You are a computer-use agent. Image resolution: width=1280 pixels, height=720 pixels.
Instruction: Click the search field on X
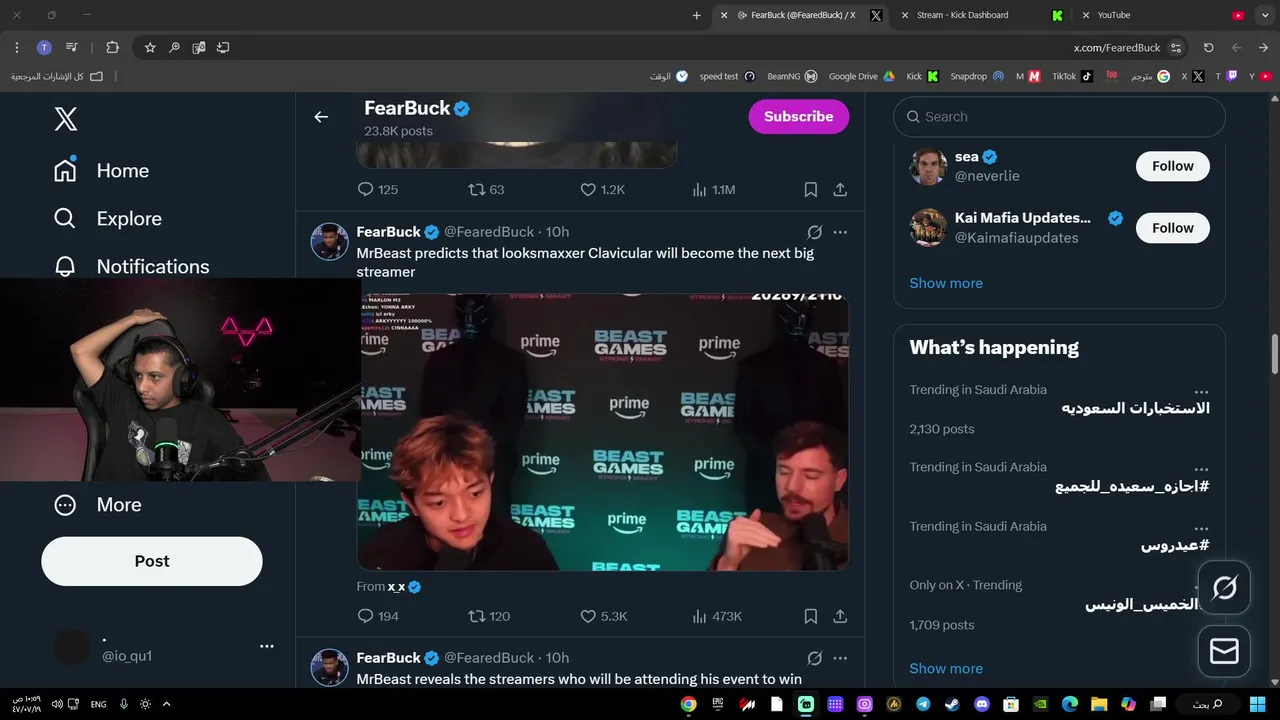[1059, 117]
